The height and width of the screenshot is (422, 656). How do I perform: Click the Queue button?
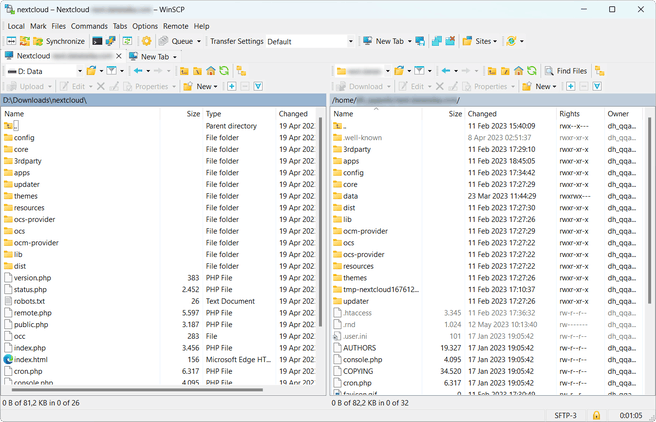coord(176,41)
